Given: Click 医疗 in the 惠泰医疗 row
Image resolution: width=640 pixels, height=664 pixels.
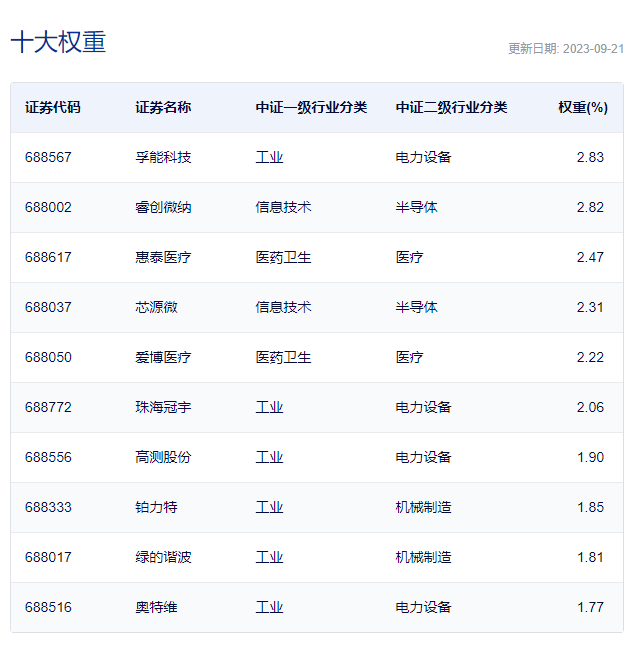Looking at the screenshot, I should click(x=409, y=257).
